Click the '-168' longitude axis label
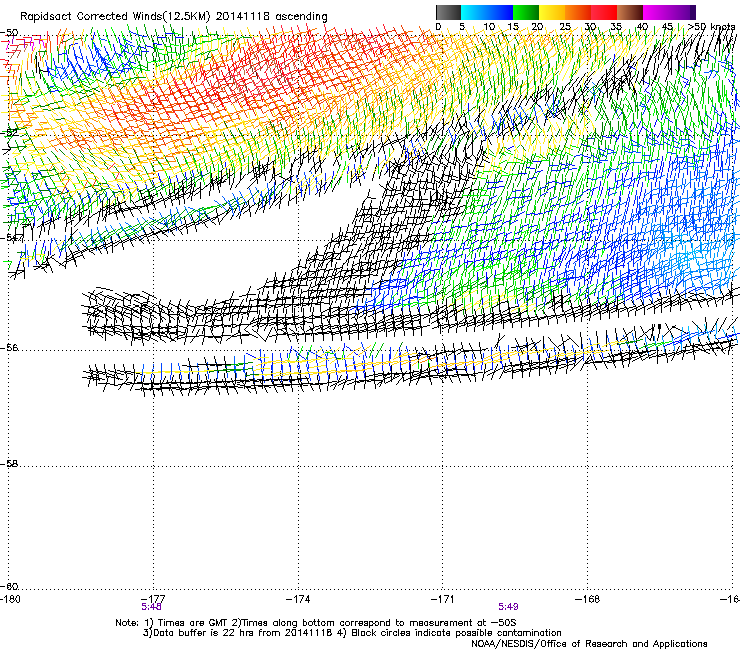740x650 pixels. pyautogui.click(x=588, y=599)
